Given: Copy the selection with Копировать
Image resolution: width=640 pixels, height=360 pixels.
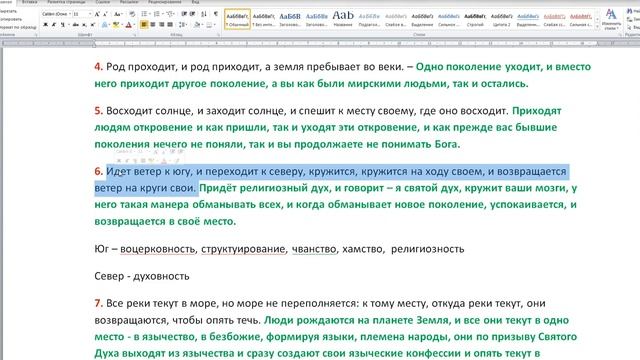Looking at the screenshot, I should (x=11, y=19).
